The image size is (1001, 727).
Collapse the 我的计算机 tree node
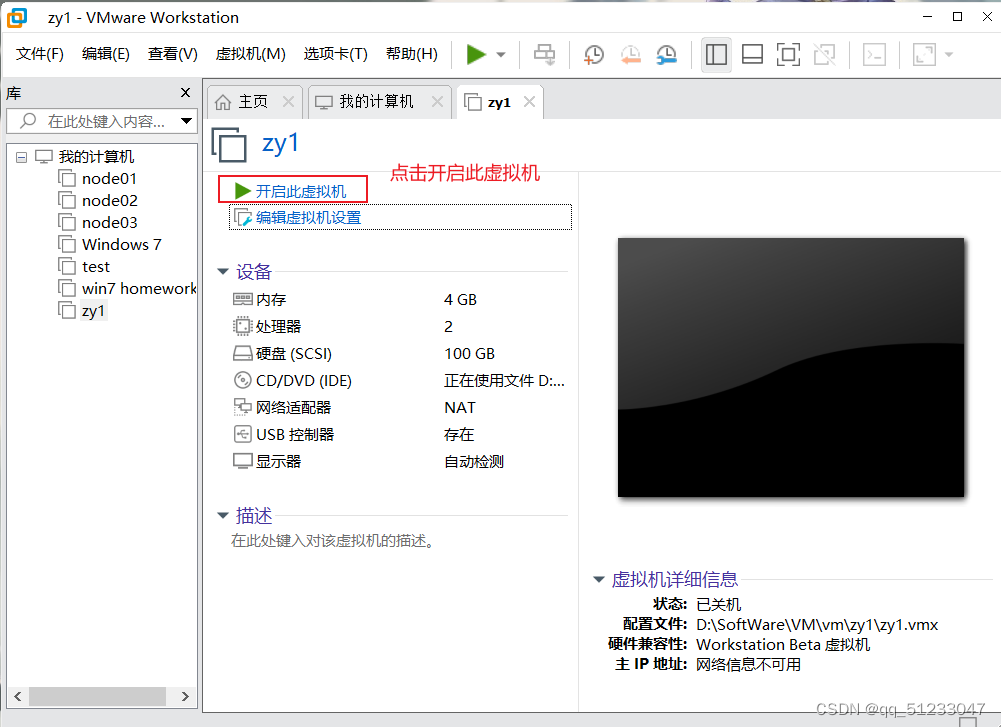(21, 157)
